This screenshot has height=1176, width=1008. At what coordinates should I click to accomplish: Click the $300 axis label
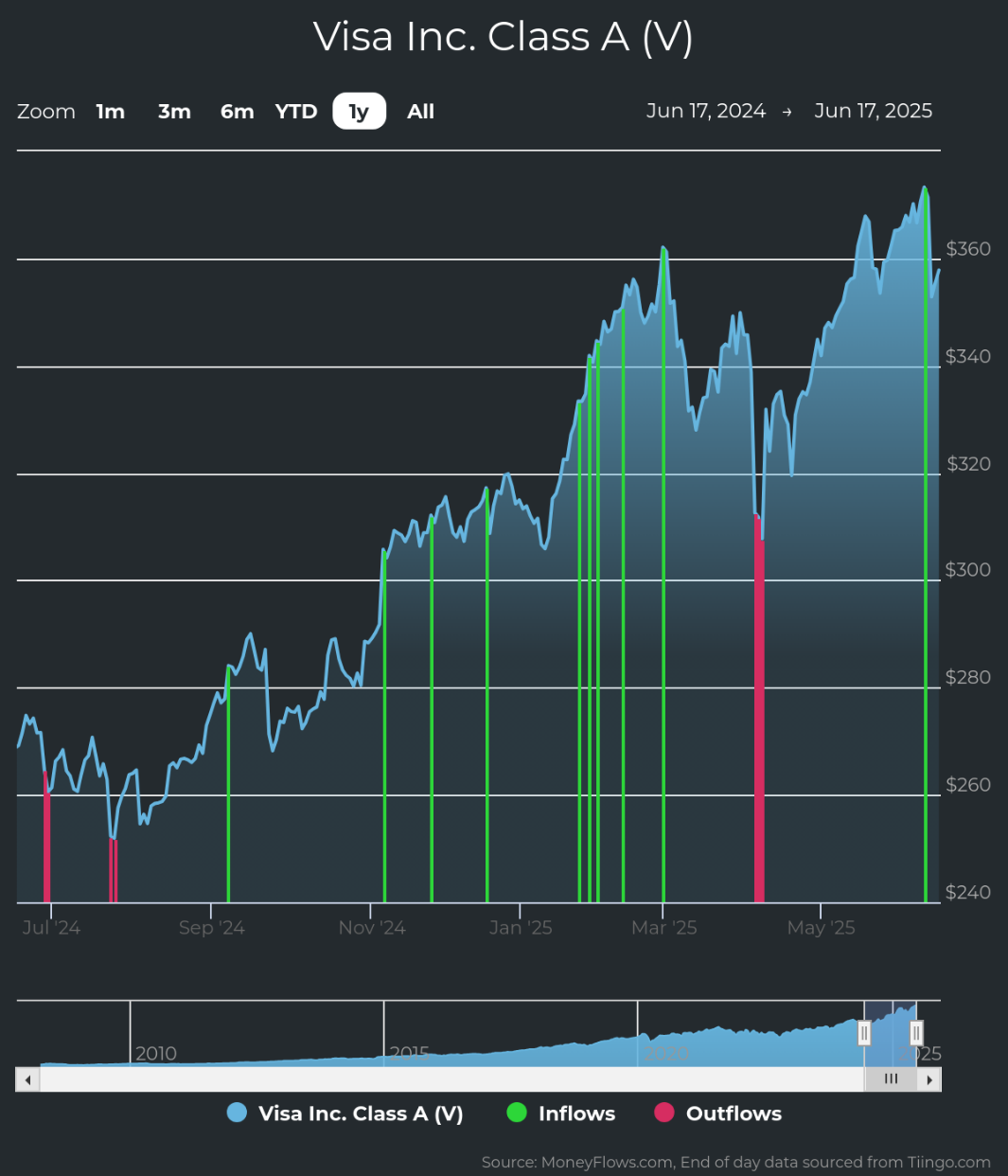(x=968, y=570)
